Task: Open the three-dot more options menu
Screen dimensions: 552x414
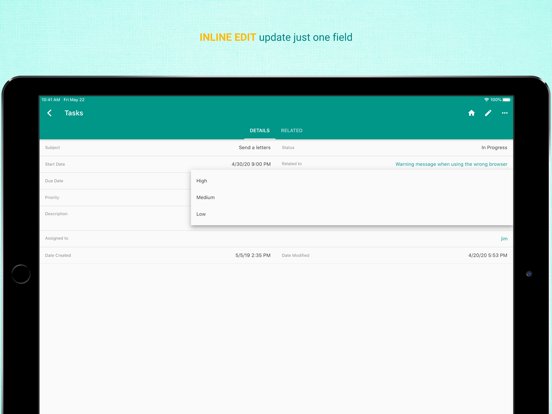Action: pos(505,113)
